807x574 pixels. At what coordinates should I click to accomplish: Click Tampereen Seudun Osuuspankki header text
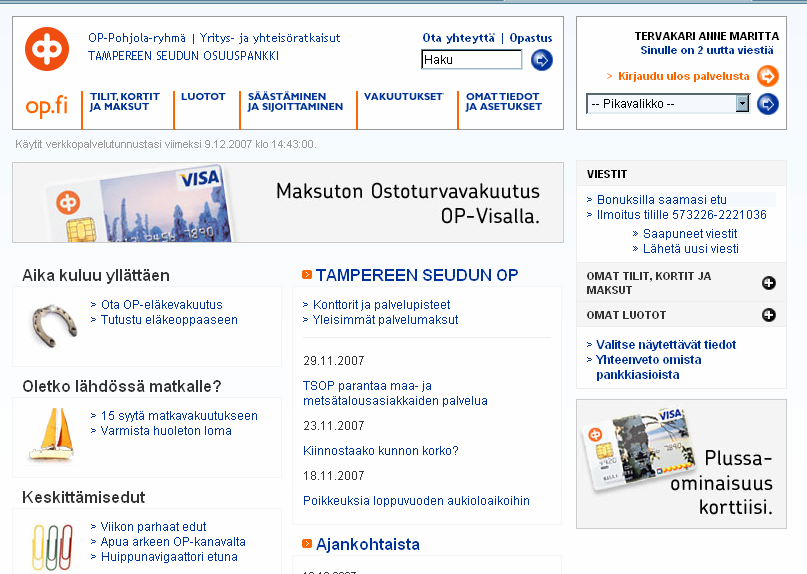184,56
